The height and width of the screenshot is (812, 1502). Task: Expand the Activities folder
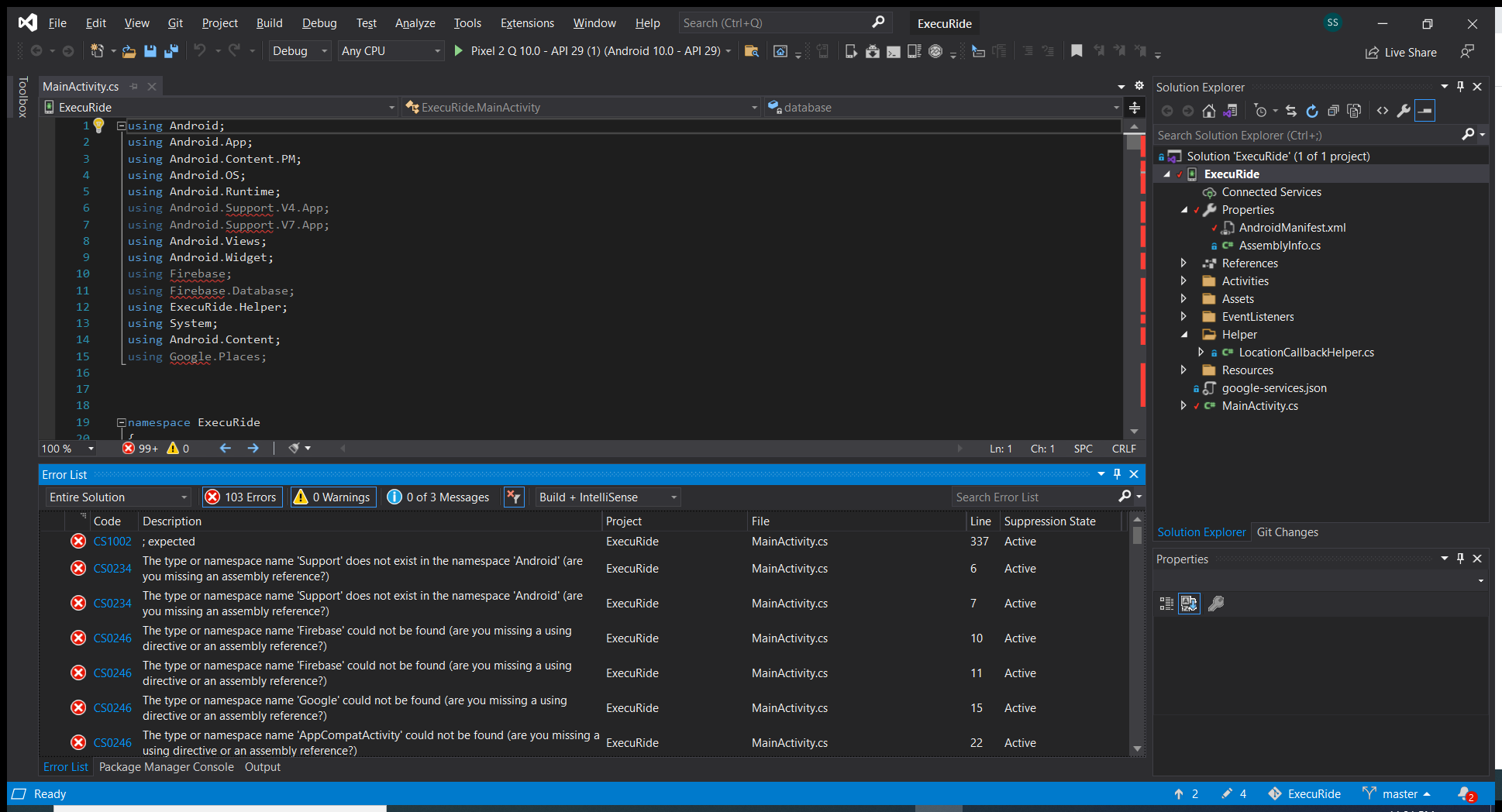pyautogui.click(x=1183, y=280)
